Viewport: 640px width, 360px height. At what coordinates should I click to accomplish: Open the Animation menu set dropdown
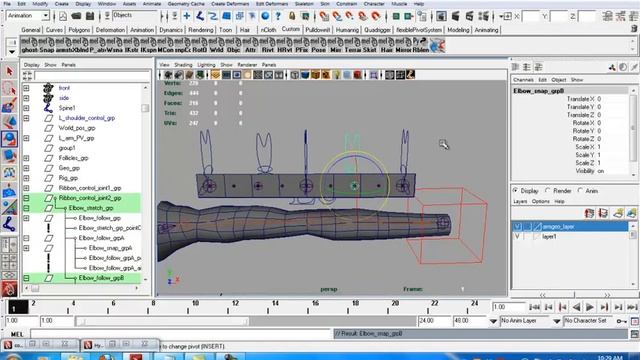point(46,16)
